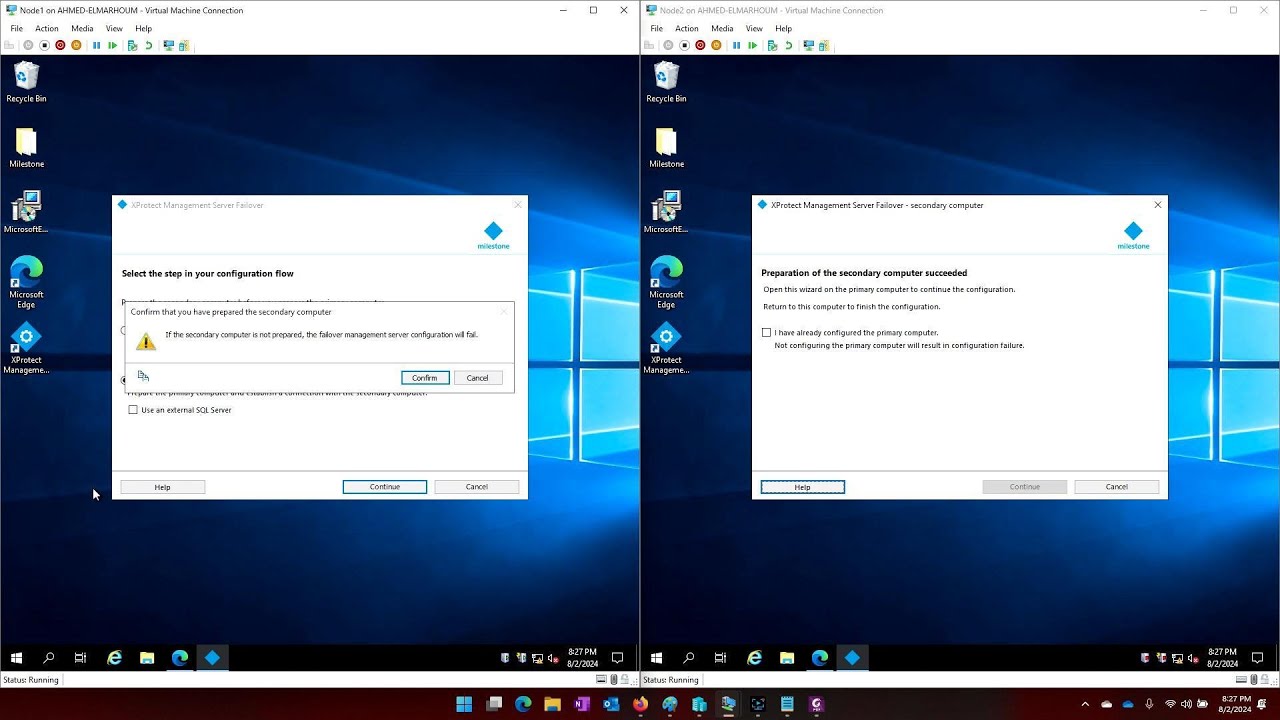The width and height of the screenshot is (1280, 720).
Task: Click the Reset (green play-step) icon in Node1 toolbar
Action: (113, 45)
